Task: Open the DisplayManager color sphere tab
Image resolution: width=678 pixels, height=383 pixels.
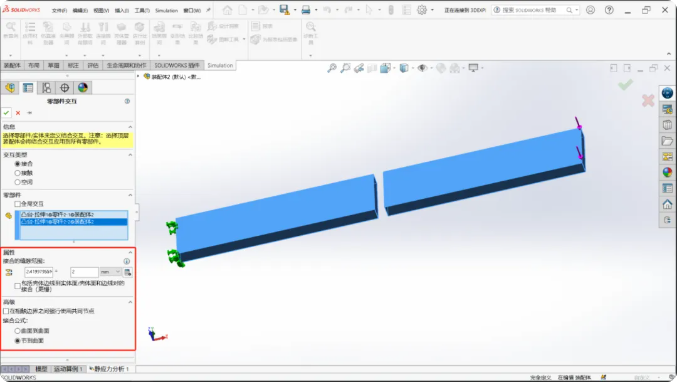Action: (x=83, y=88)
